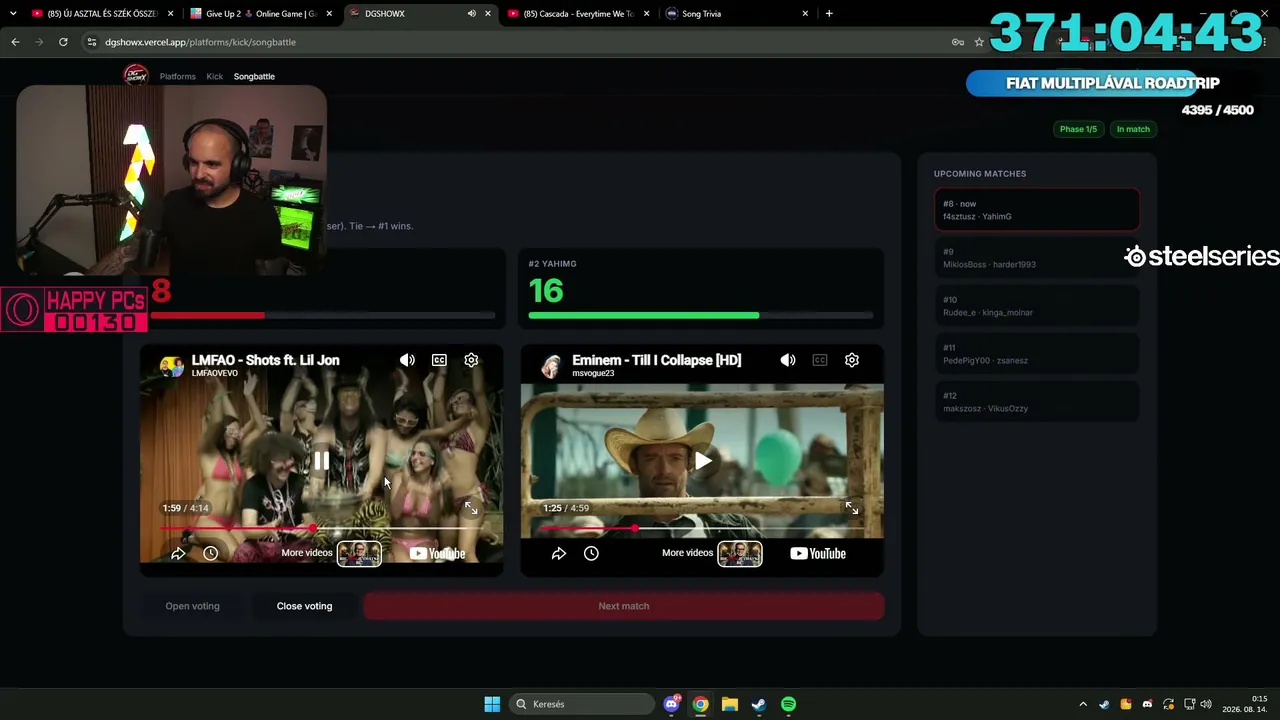Open the Windows Start menu

click(492, 704)
